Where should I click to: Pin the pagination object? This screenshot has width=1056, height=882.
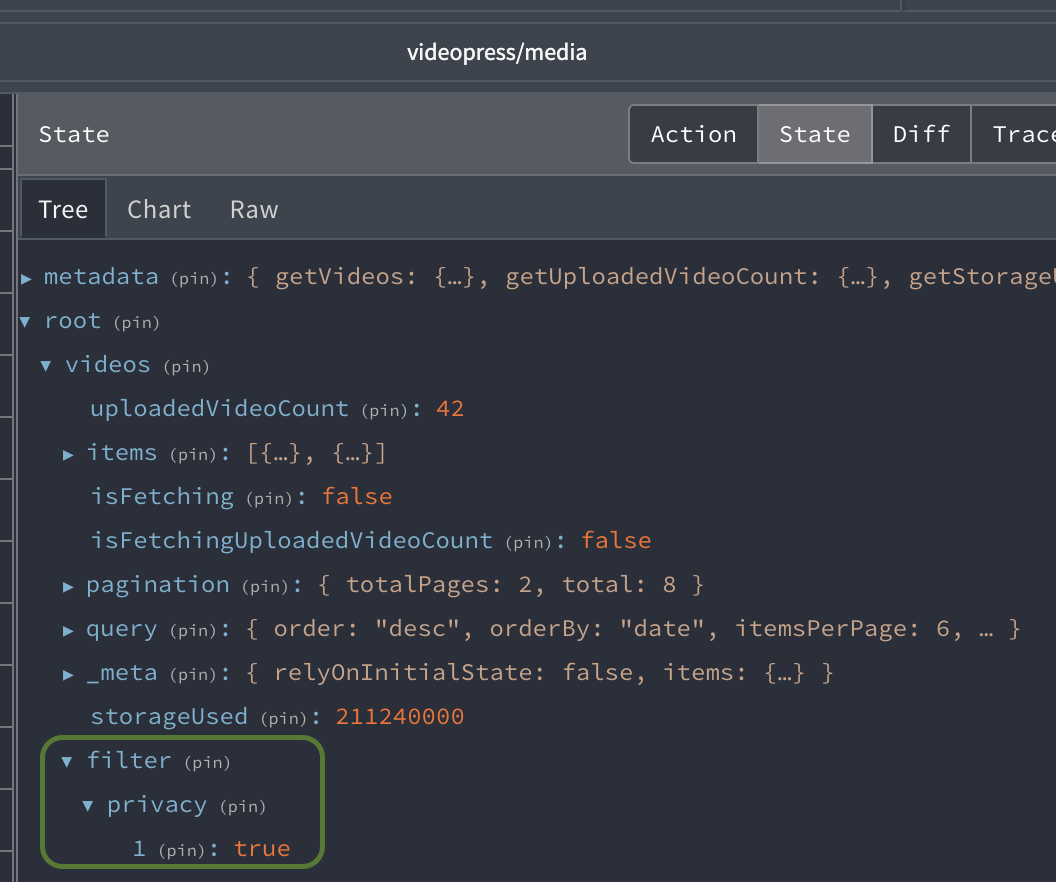[265, 586]
